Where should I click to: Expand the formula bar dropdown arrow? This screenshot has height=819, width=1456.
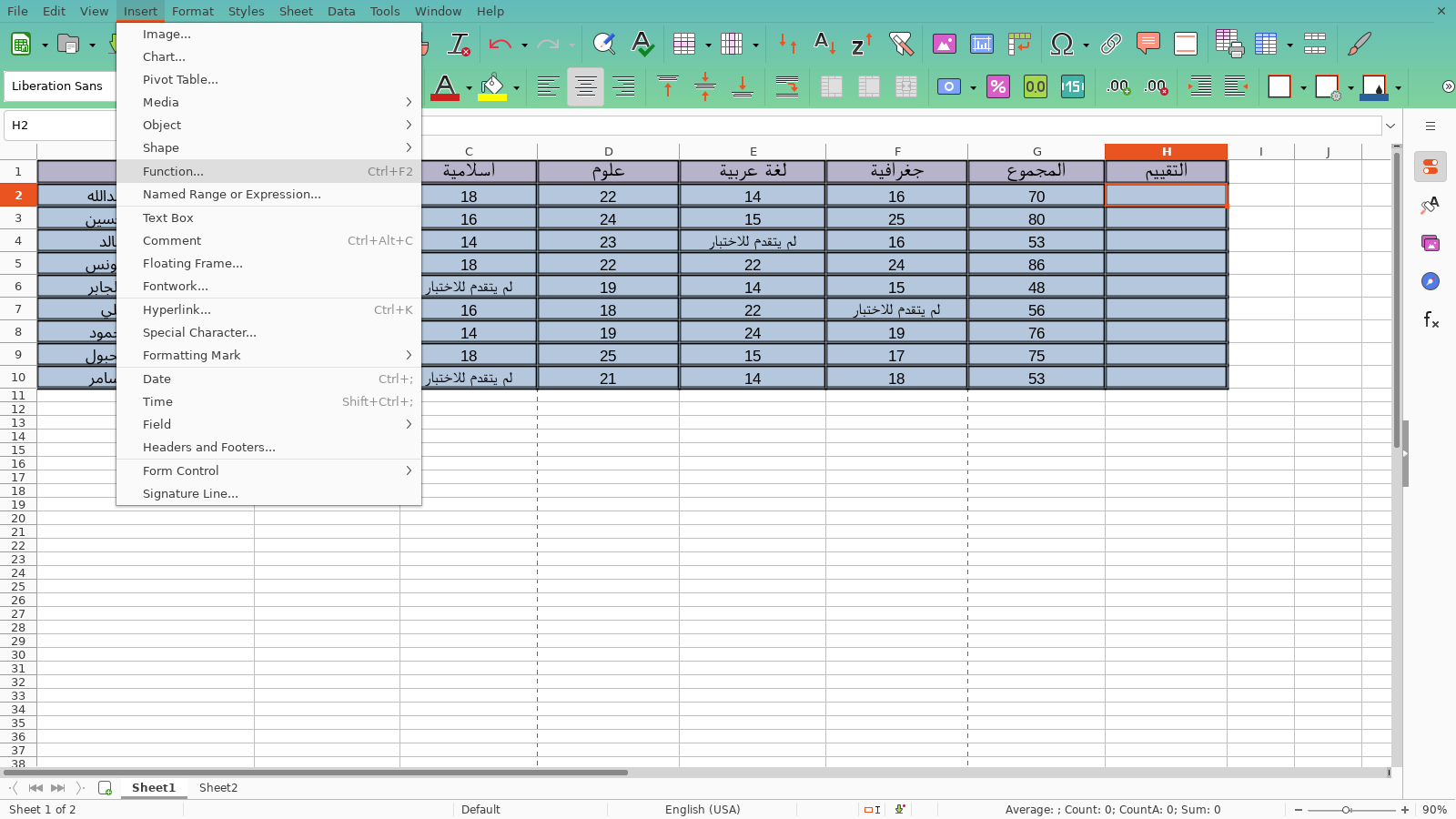point(1390,126)
